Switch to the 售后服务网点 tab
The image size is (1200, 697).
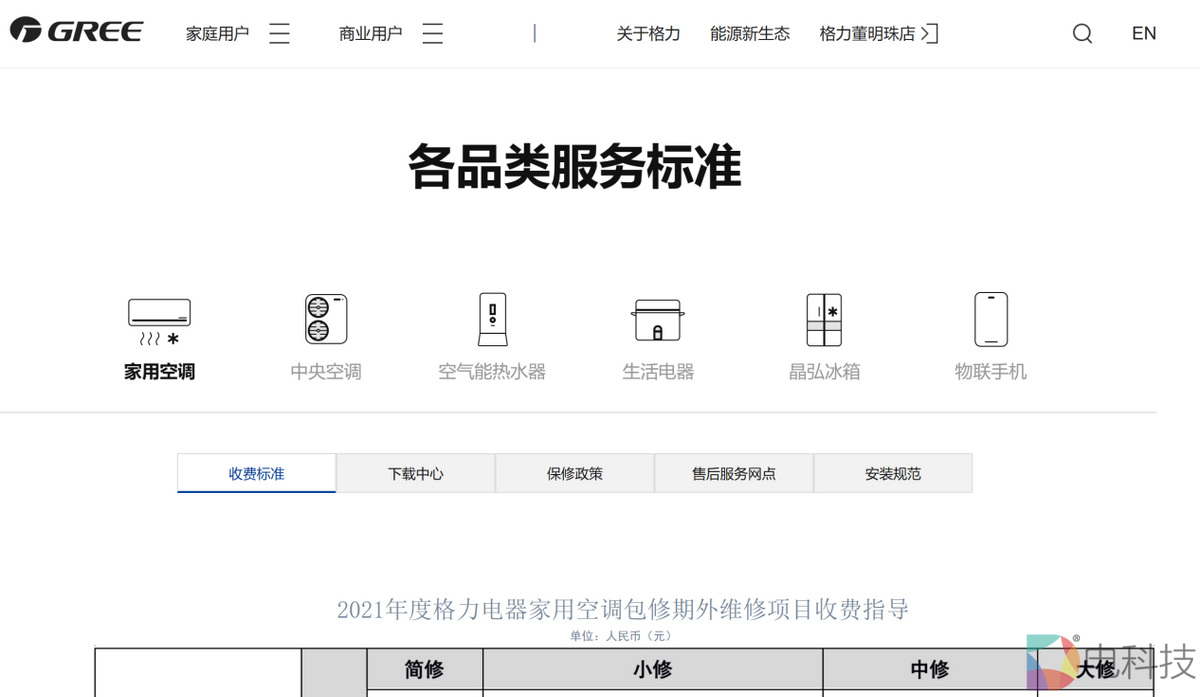point(733,472)
